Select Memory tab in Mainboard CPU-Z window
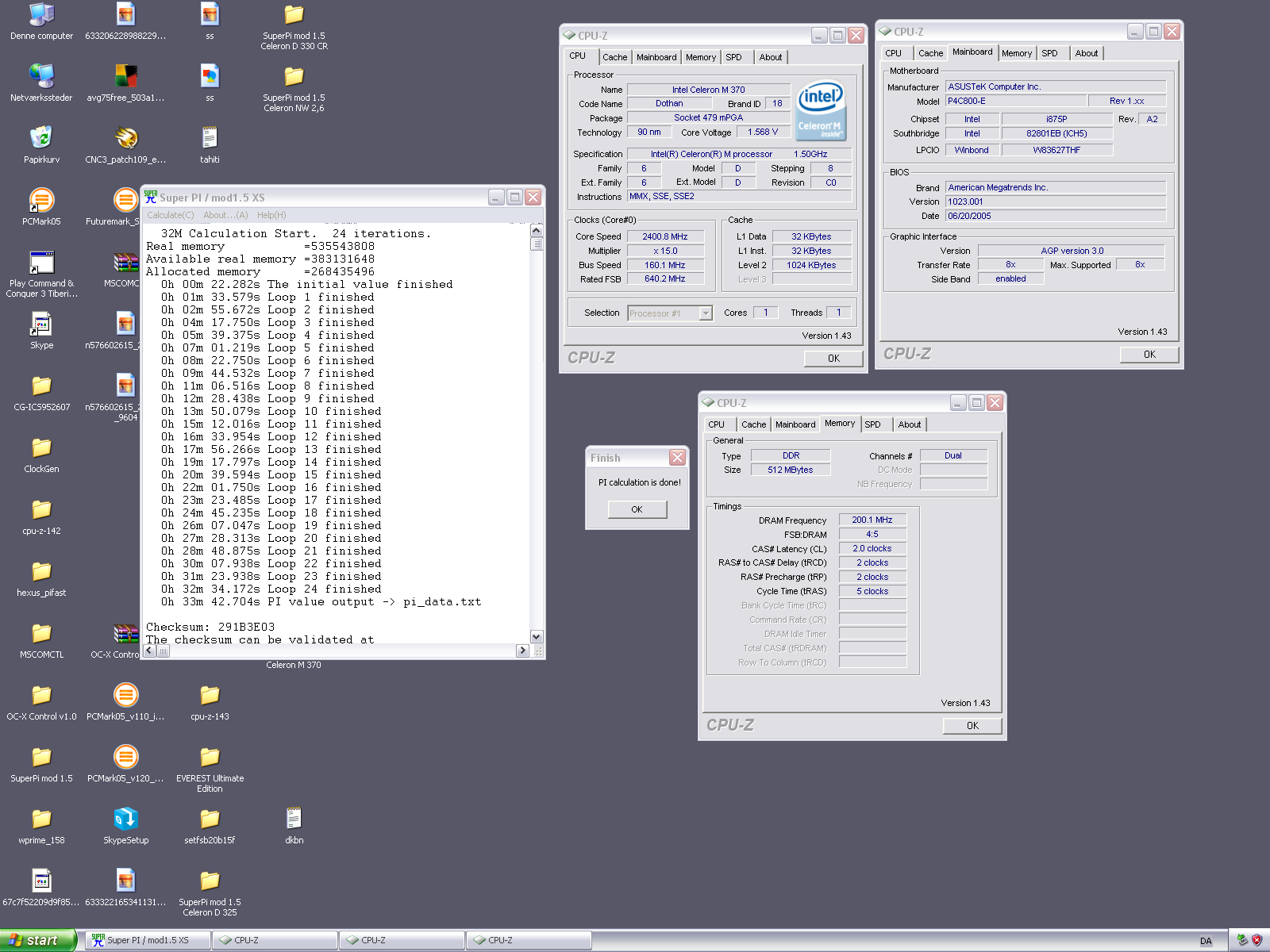1270x952 pixels. [1017, 53]
